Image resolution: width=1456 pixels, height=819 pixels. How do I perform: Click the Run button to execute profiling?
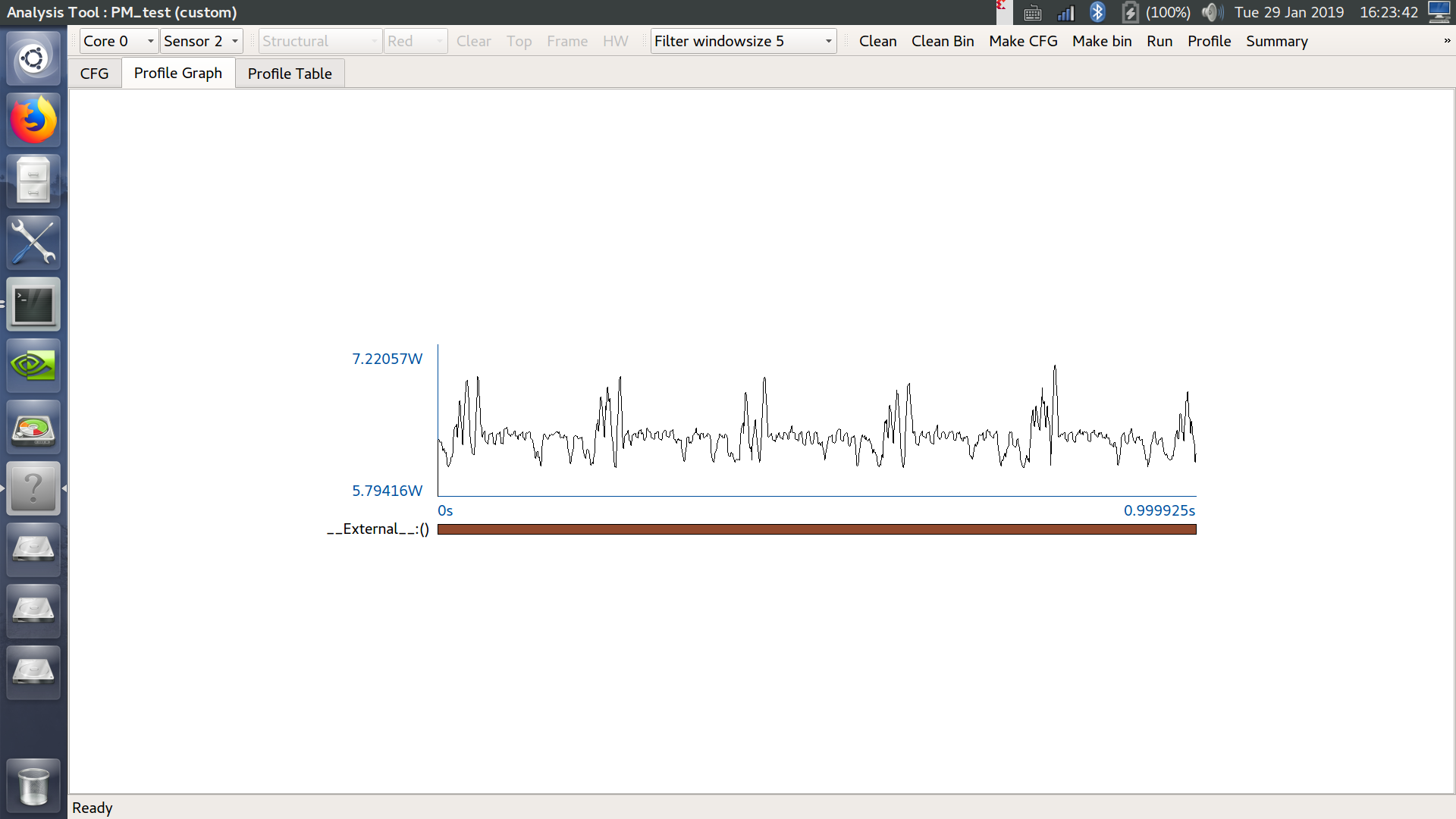point(1159,40)
